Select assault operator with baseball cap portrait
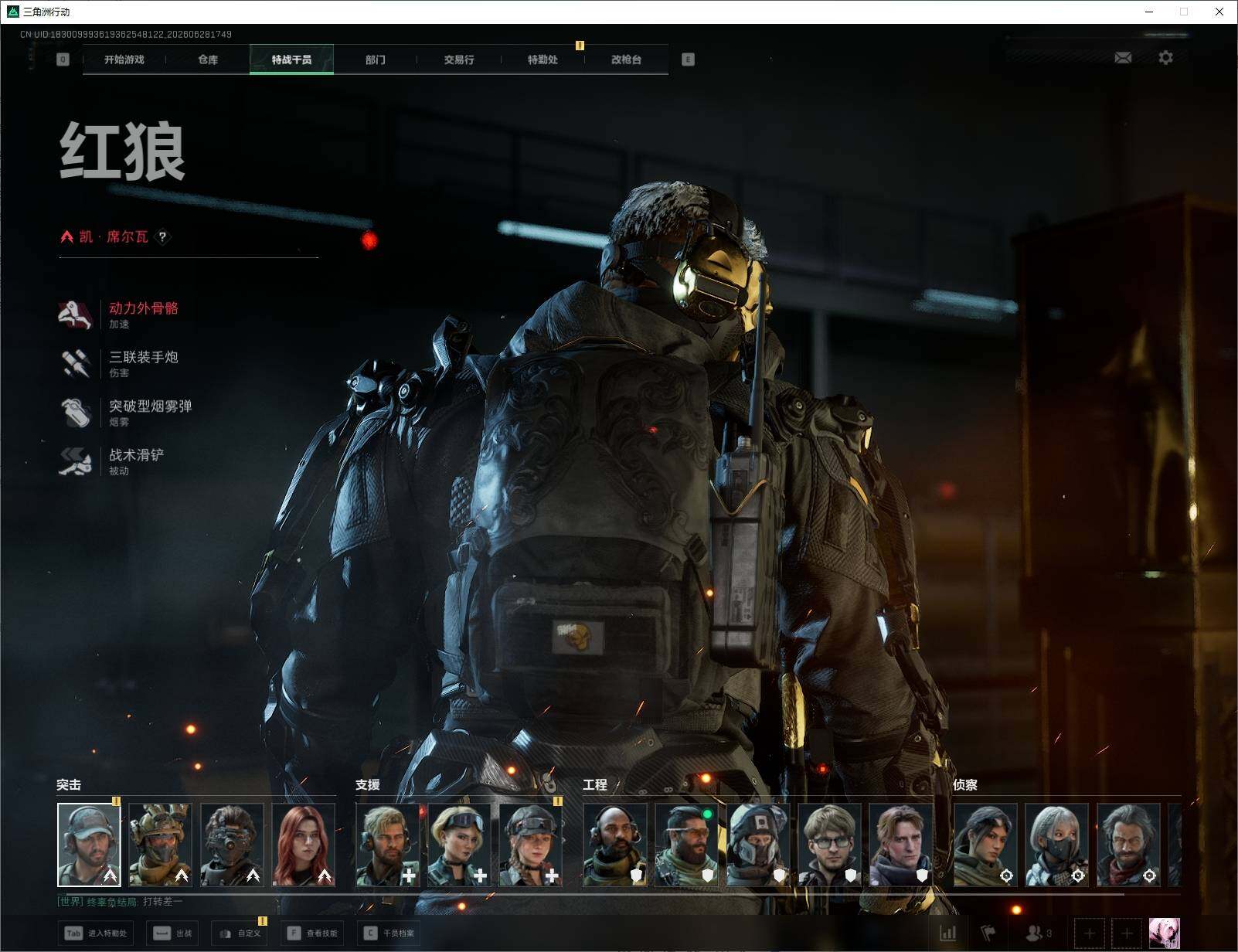 (89, 845)
